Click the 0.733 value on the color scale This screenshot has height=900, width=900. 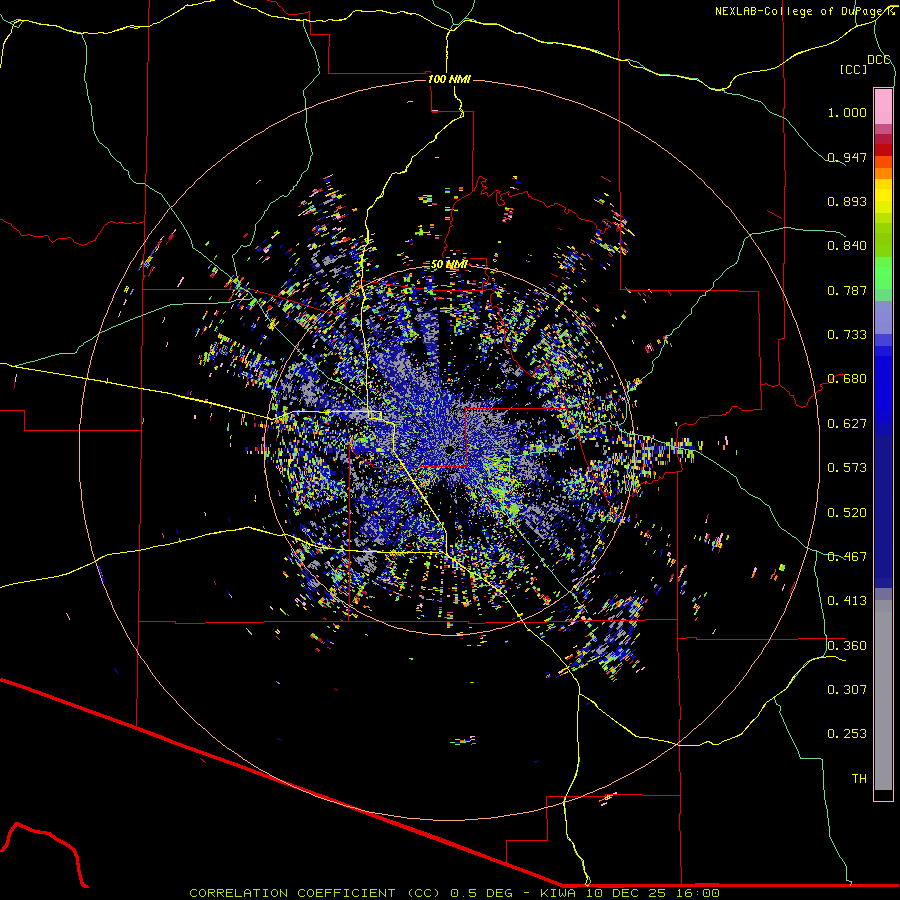(847, 335)
